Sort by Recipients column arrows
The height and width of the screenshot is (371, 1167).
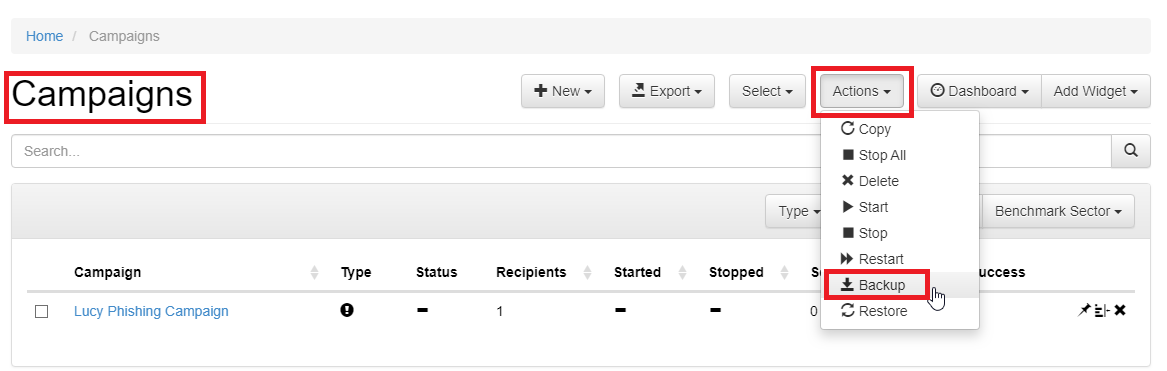point(587,273)
